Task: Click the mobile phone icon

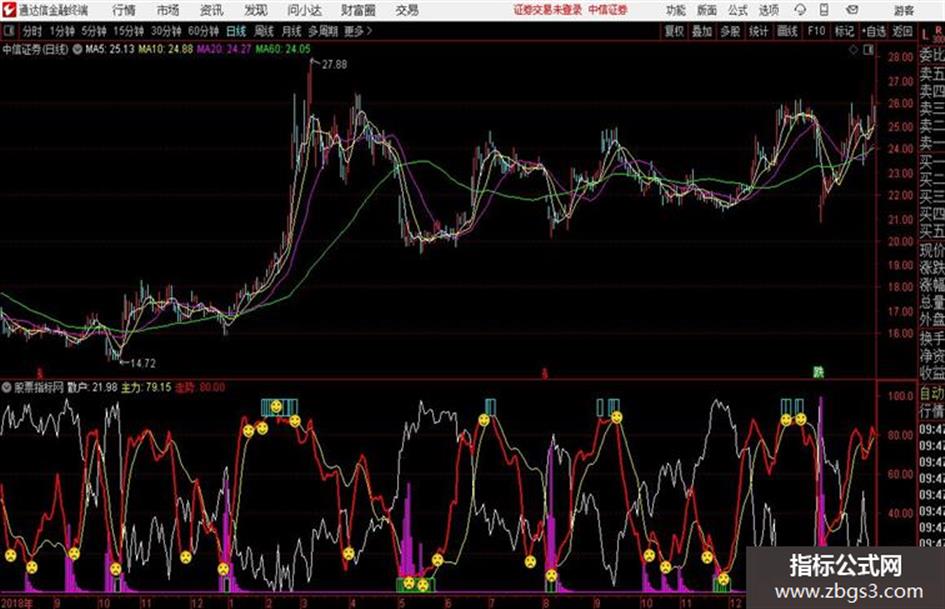Action: tap(824, 10)
